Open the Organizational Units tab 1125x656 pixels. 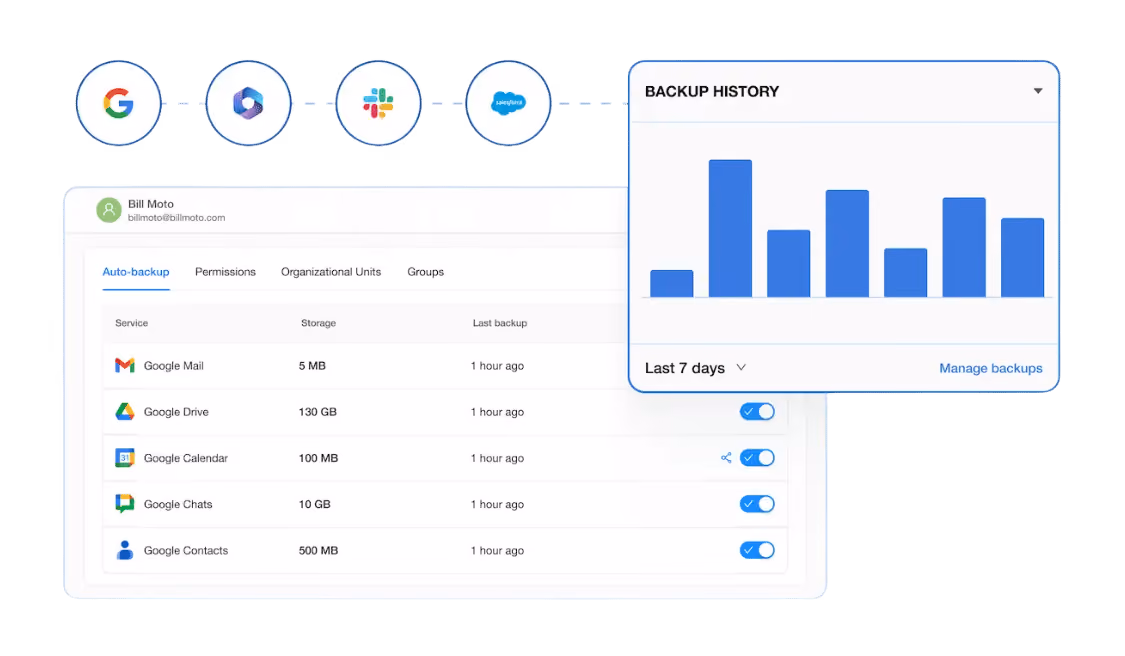[x=331, y=272]
